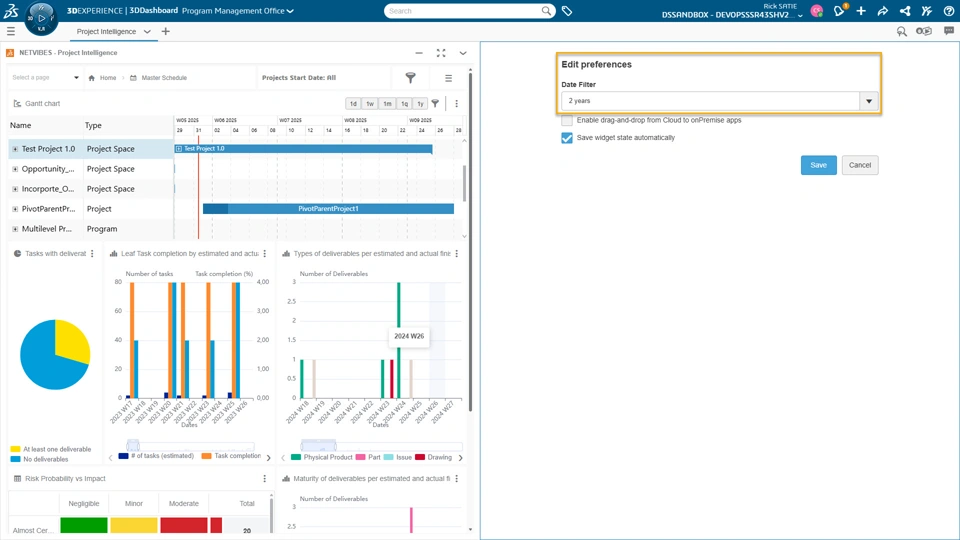Click the search magnifier icon
This screenshot has height=540, width=960.
coord(546,11)
